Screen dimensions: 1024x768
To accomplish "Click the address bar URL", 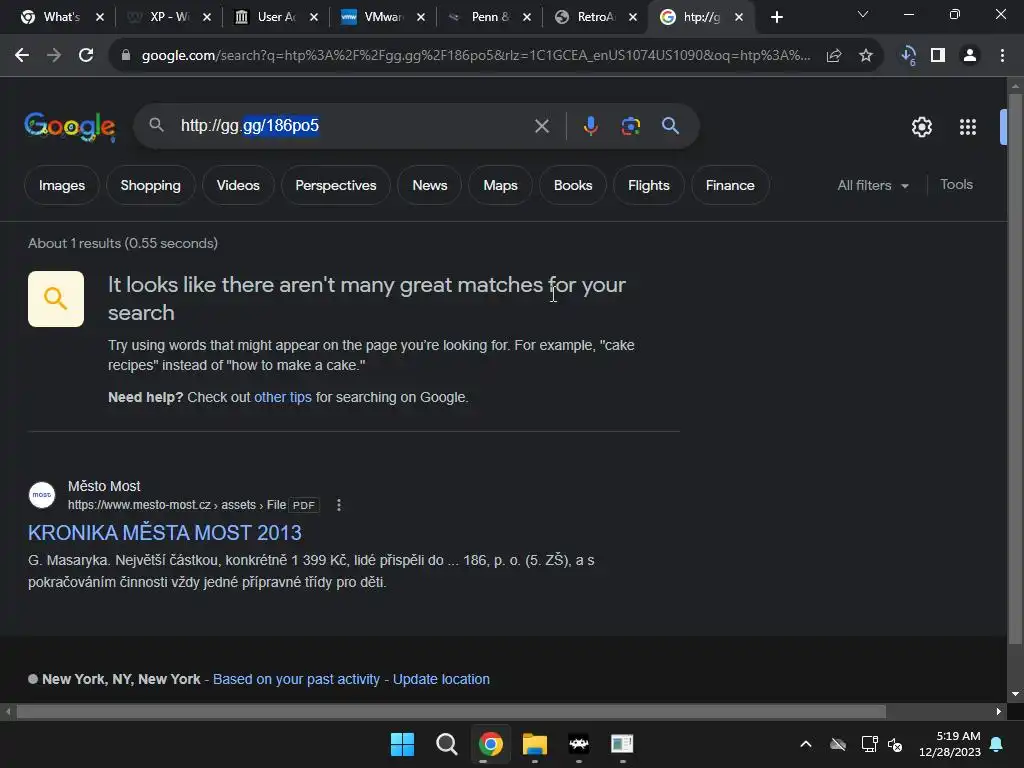I will (475, 56).
